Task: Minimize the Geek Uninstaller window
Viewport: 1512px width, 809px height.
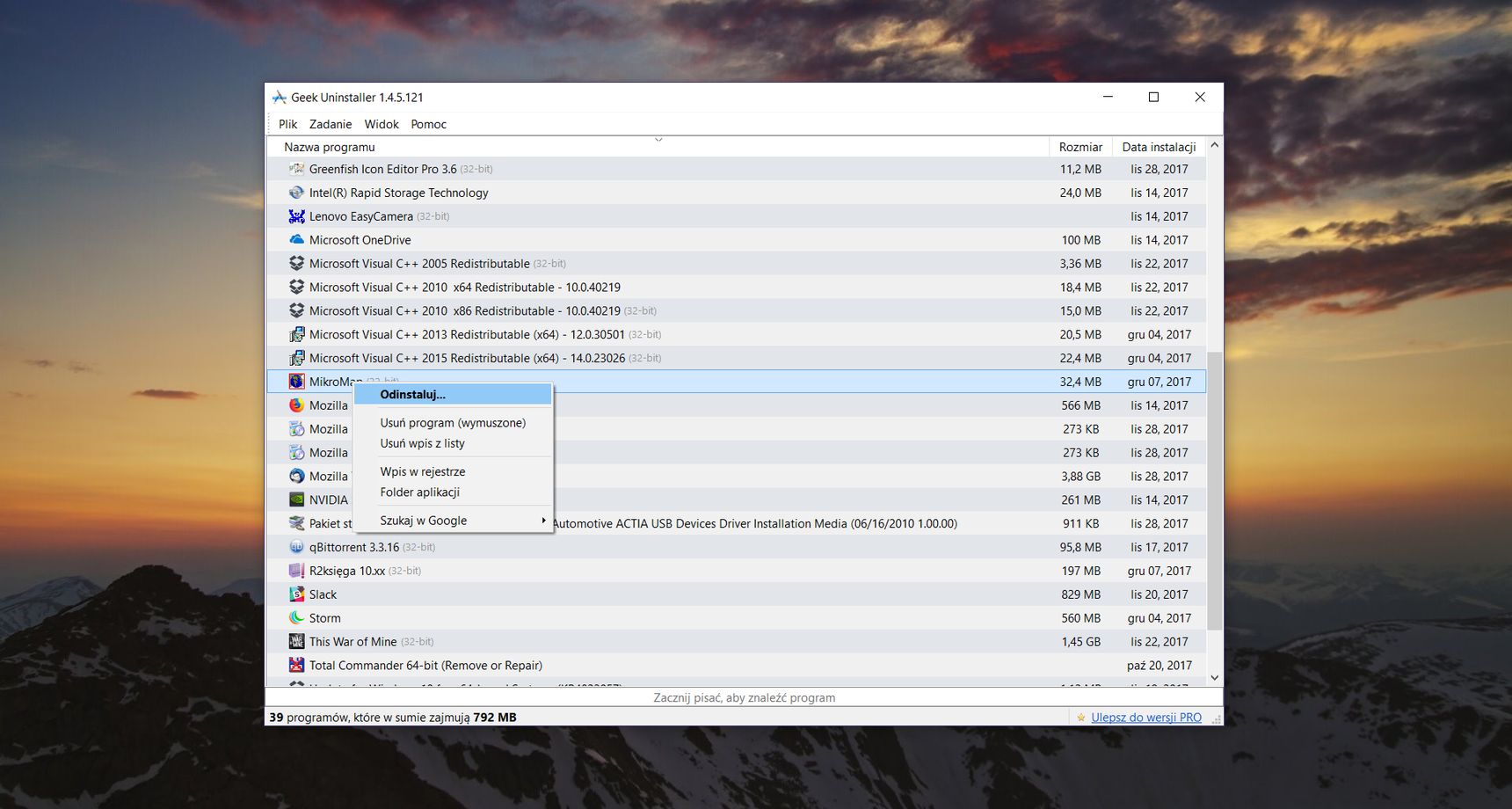Action: point(1108,98)
